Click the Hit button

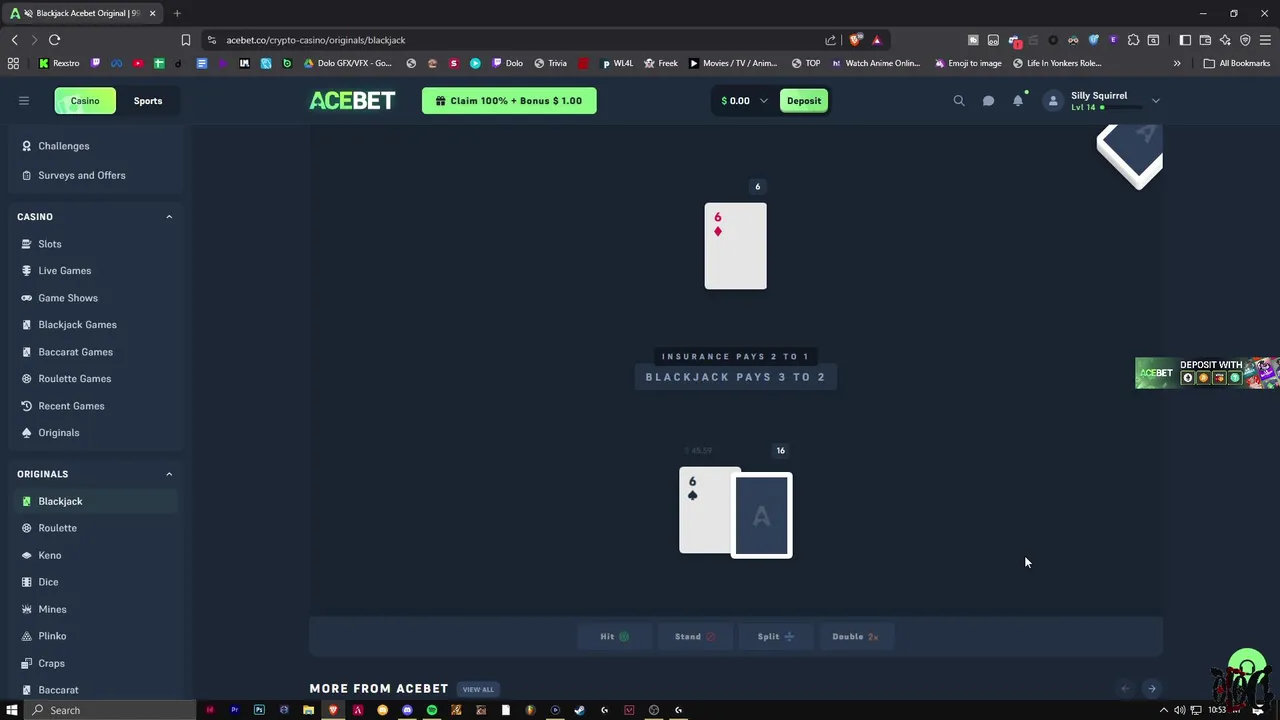(x=614, y=637)
